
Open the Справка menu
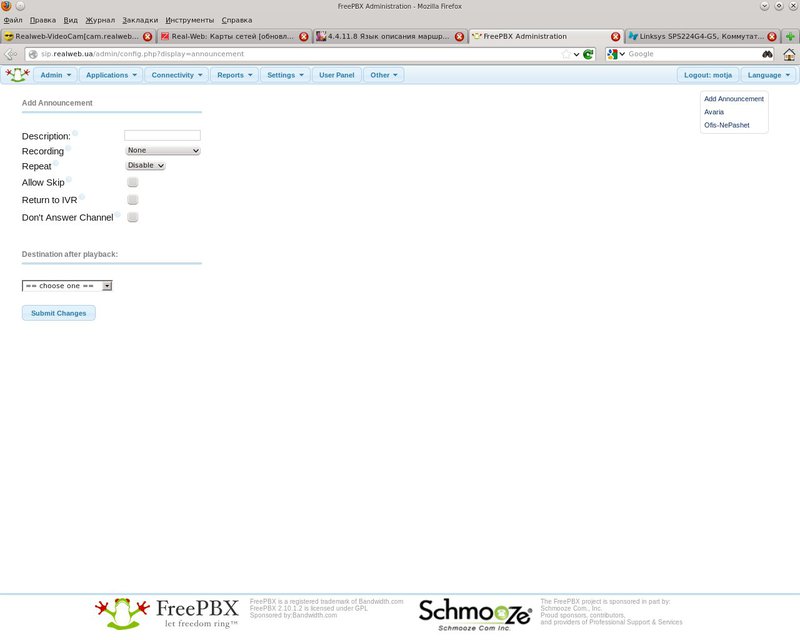click(237, 20)
